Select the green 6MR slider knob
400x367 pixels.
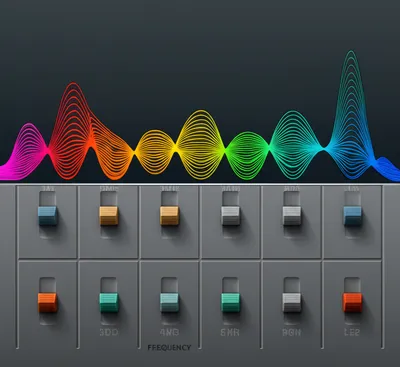[x=231, y=303]
